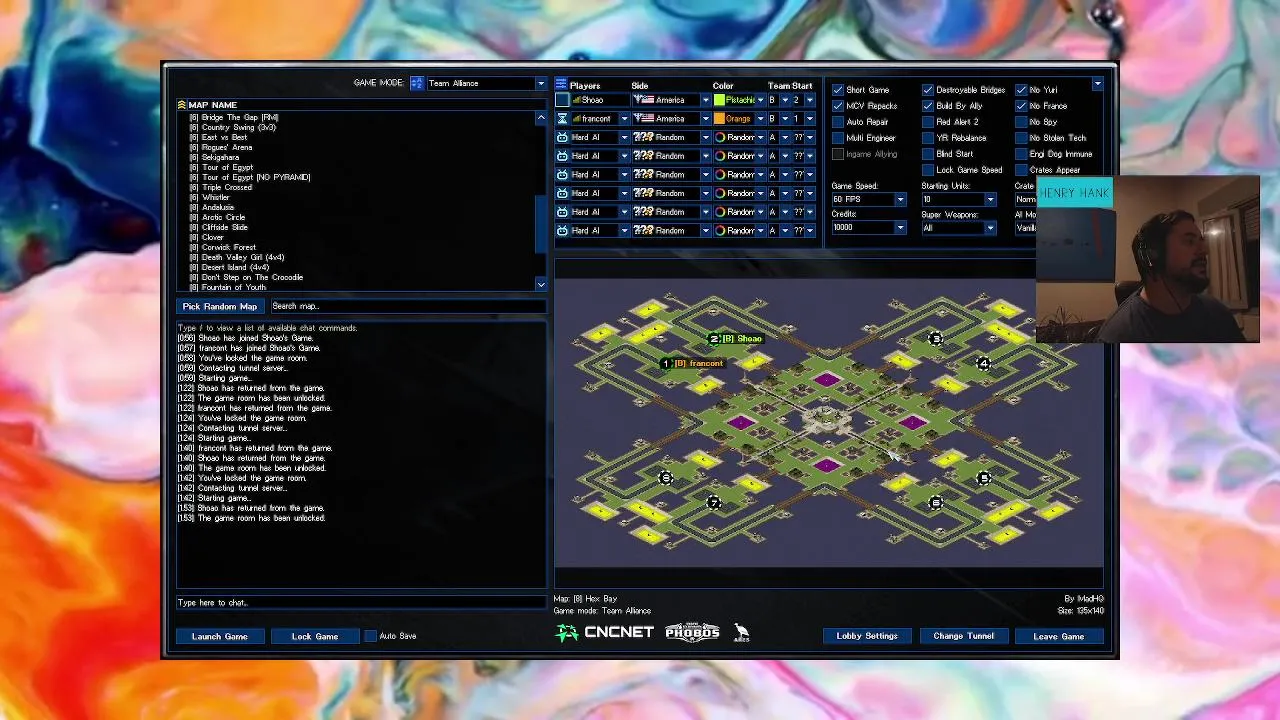Check No Stolen Tech
Image resolution: width=1280 pixels, height=720 pixels.
(x=1021, y=138)
